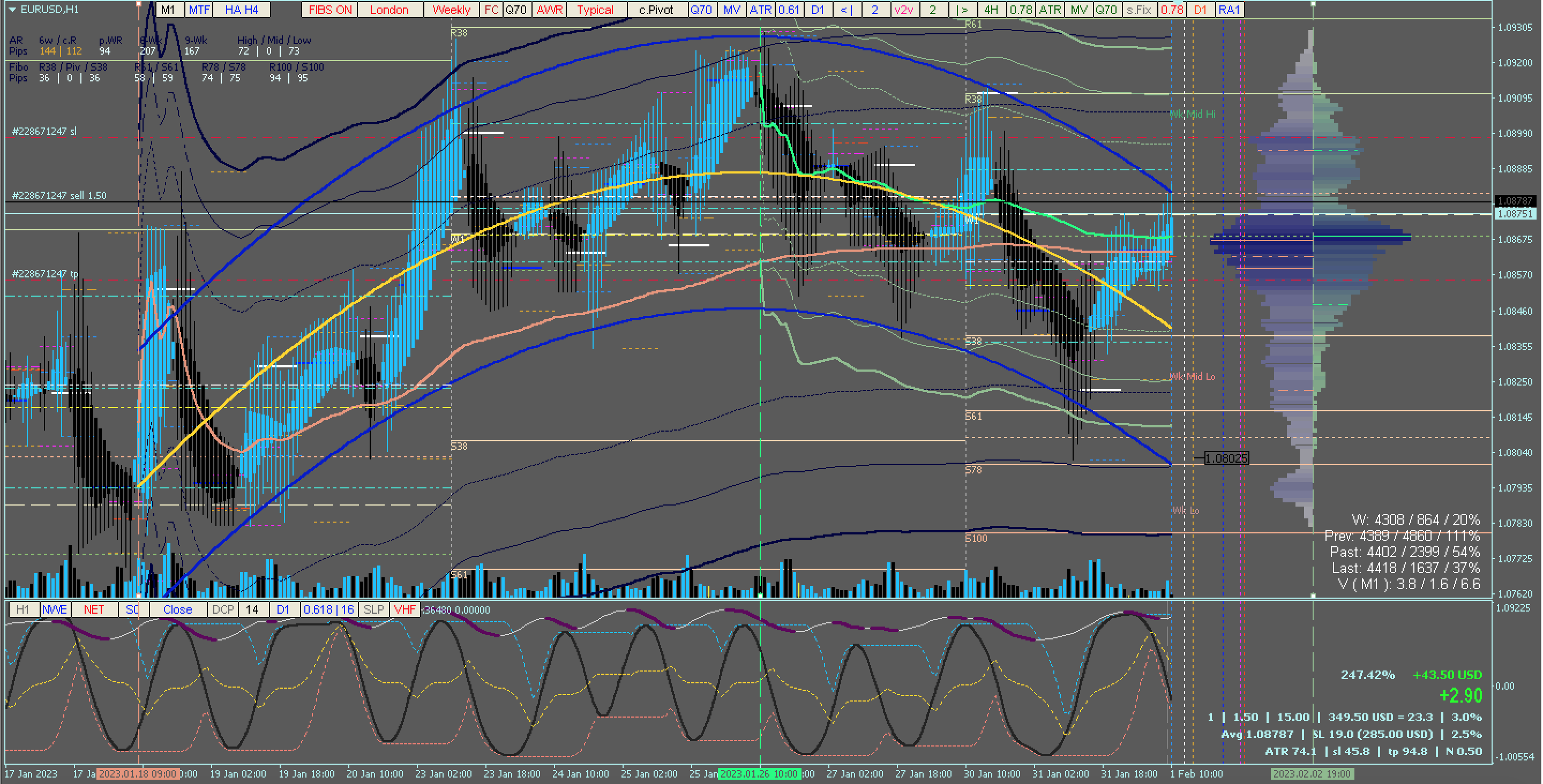The width and height of the screenshot is (1543, 784).
Task: Open the EURUSD,H1 chart dropdown arrow
Action: click(x=11, y=10)
